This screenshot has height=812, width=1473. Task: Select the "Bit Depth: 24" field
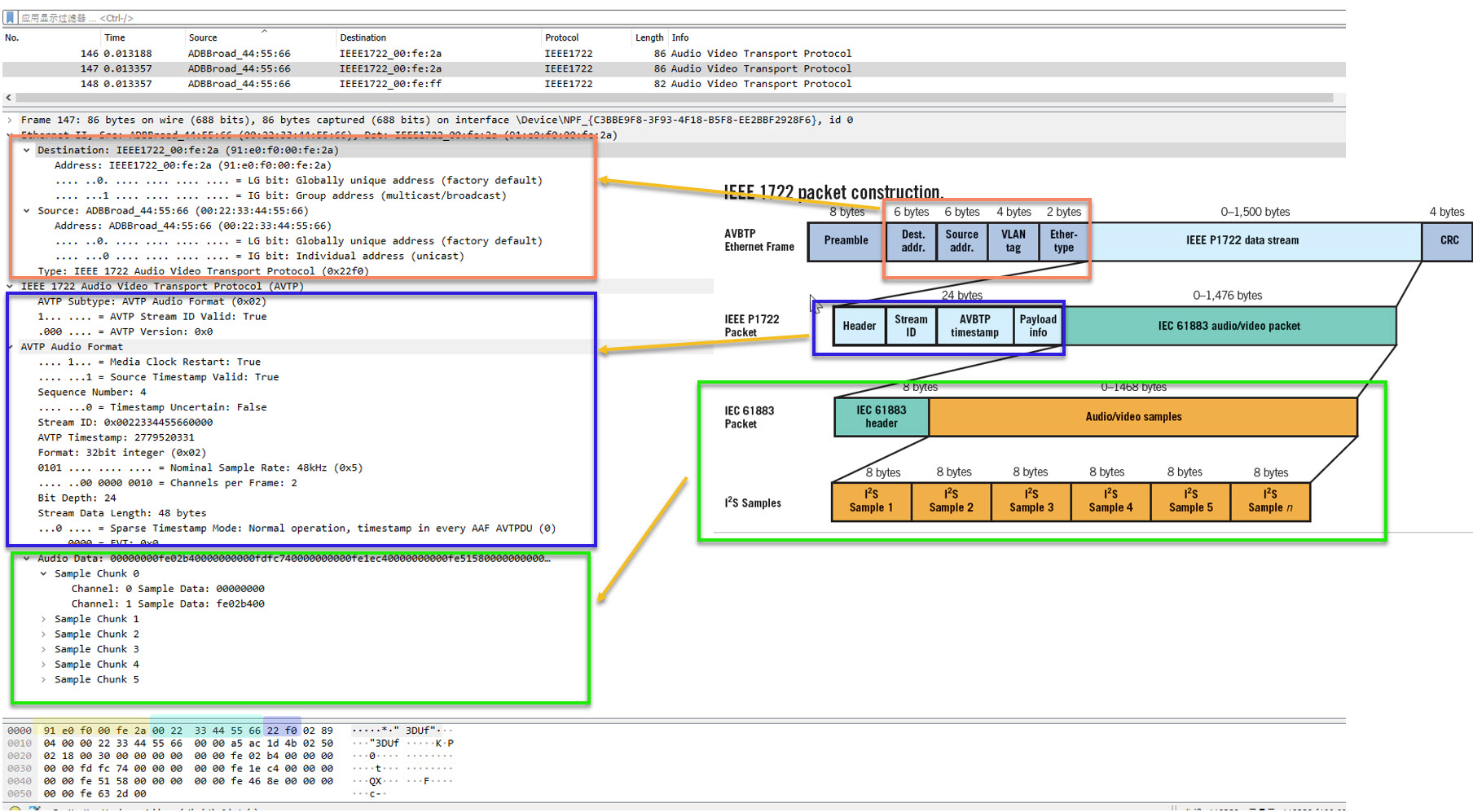(81, 498)
